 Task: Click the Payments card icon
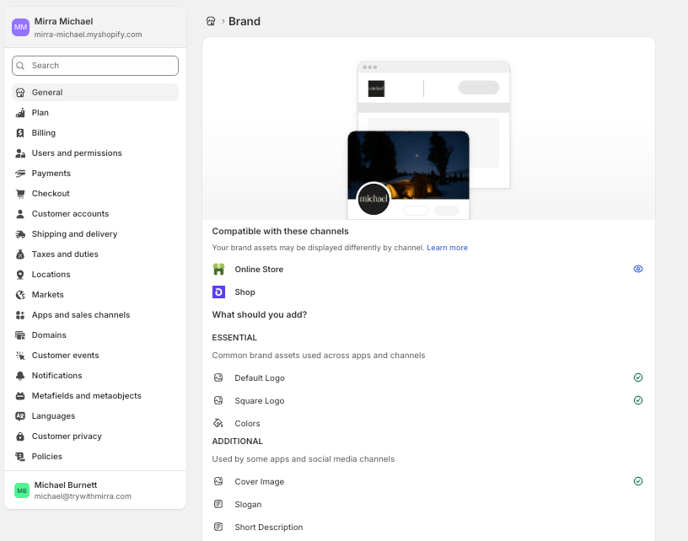pos(20,173)
